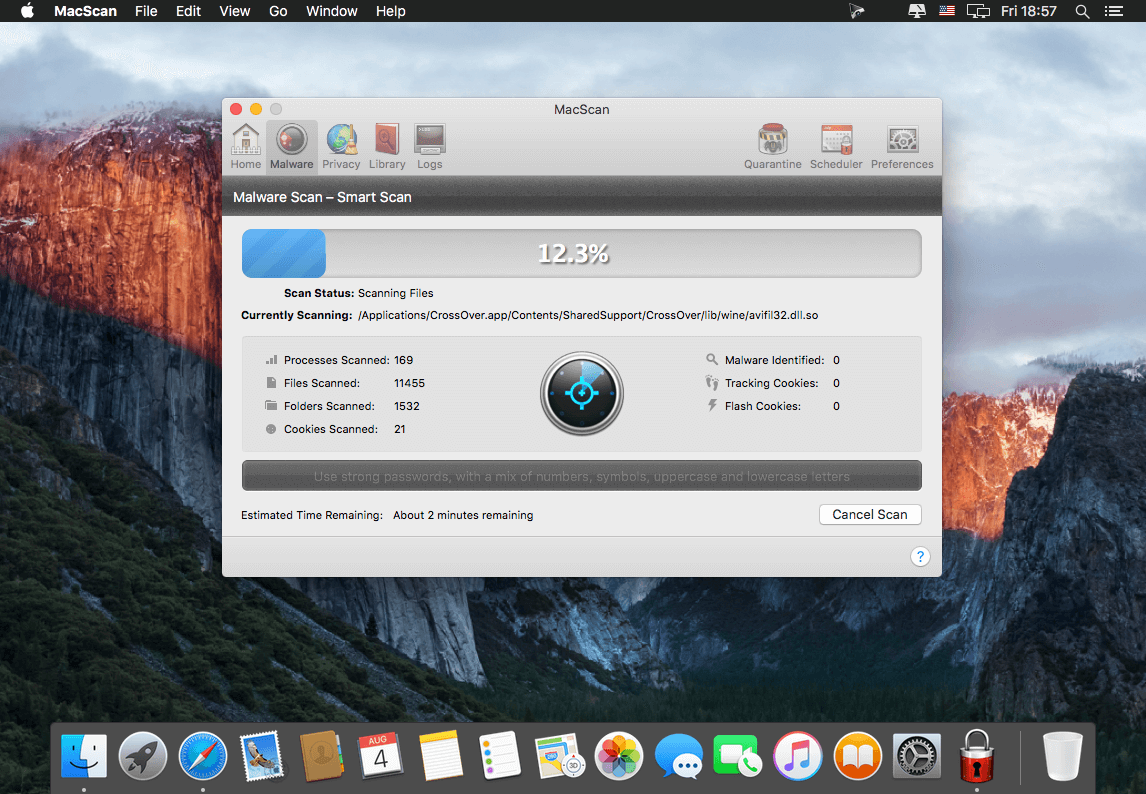This screenshot has width=1146, height=794.
Task: Open iBooks from the Dock
Action: pyautogui.click(x=857, y=756)
